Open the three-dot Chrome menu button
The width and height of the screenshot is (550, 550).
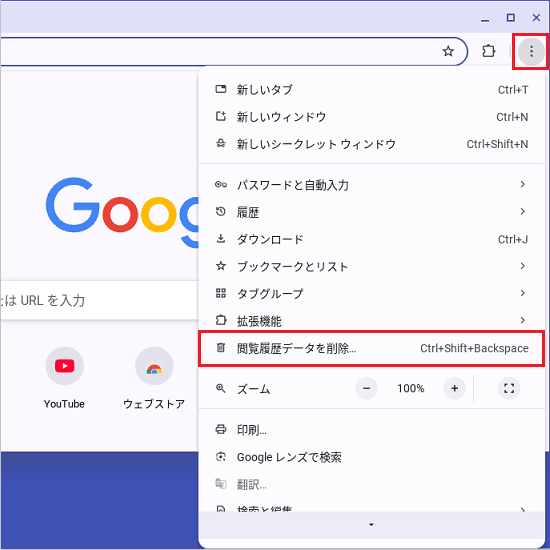[x=531, y=52]
